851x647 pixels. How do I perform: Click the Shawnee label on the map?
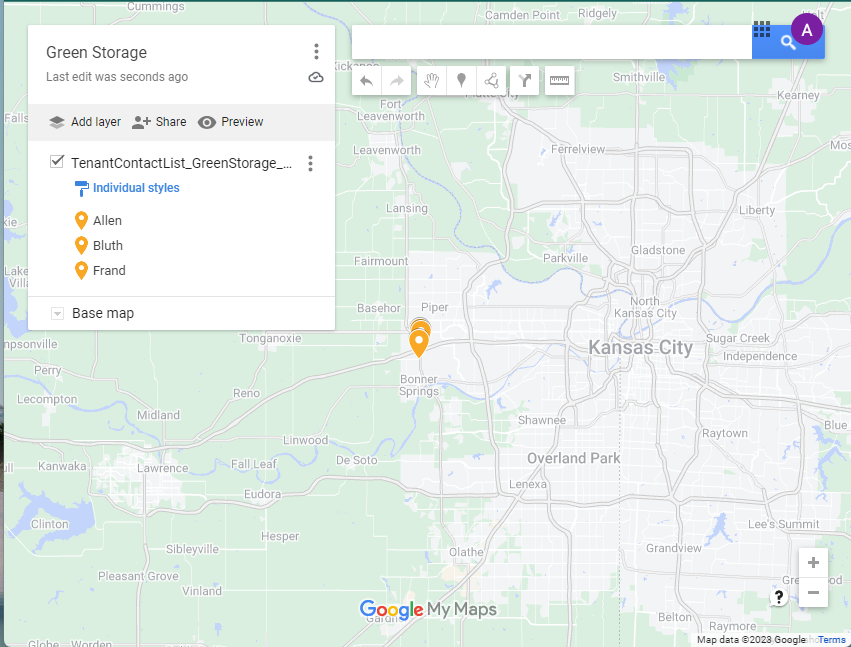[x=542, y=421]
